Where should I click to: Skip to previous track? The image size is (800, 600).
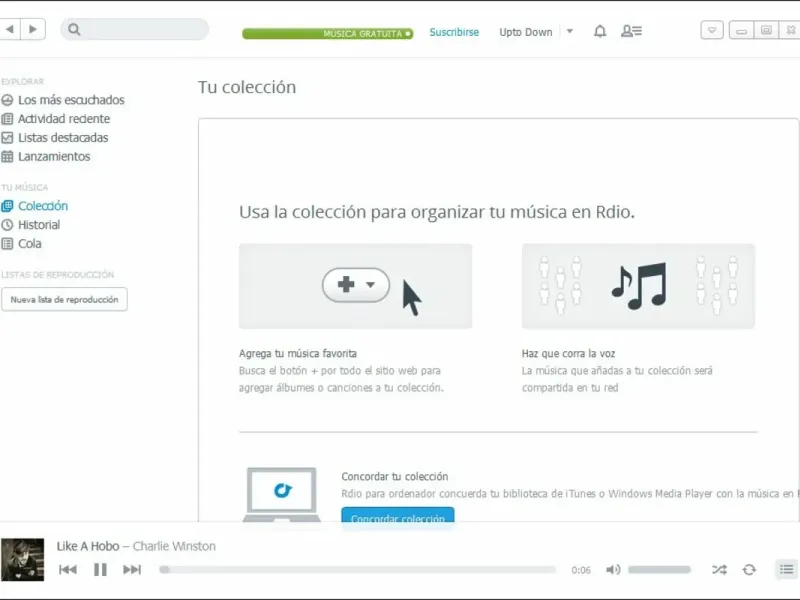click(x=68, y=569)
